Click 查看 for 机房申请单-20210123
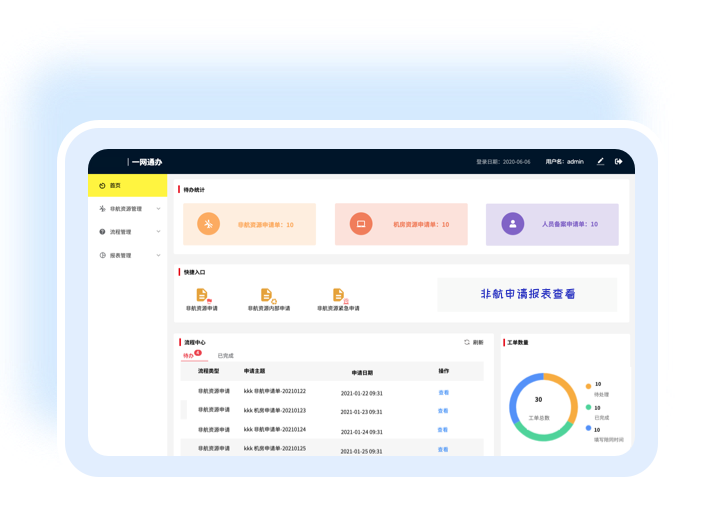Viewport: 724px width, 525px height. [443, 411]
